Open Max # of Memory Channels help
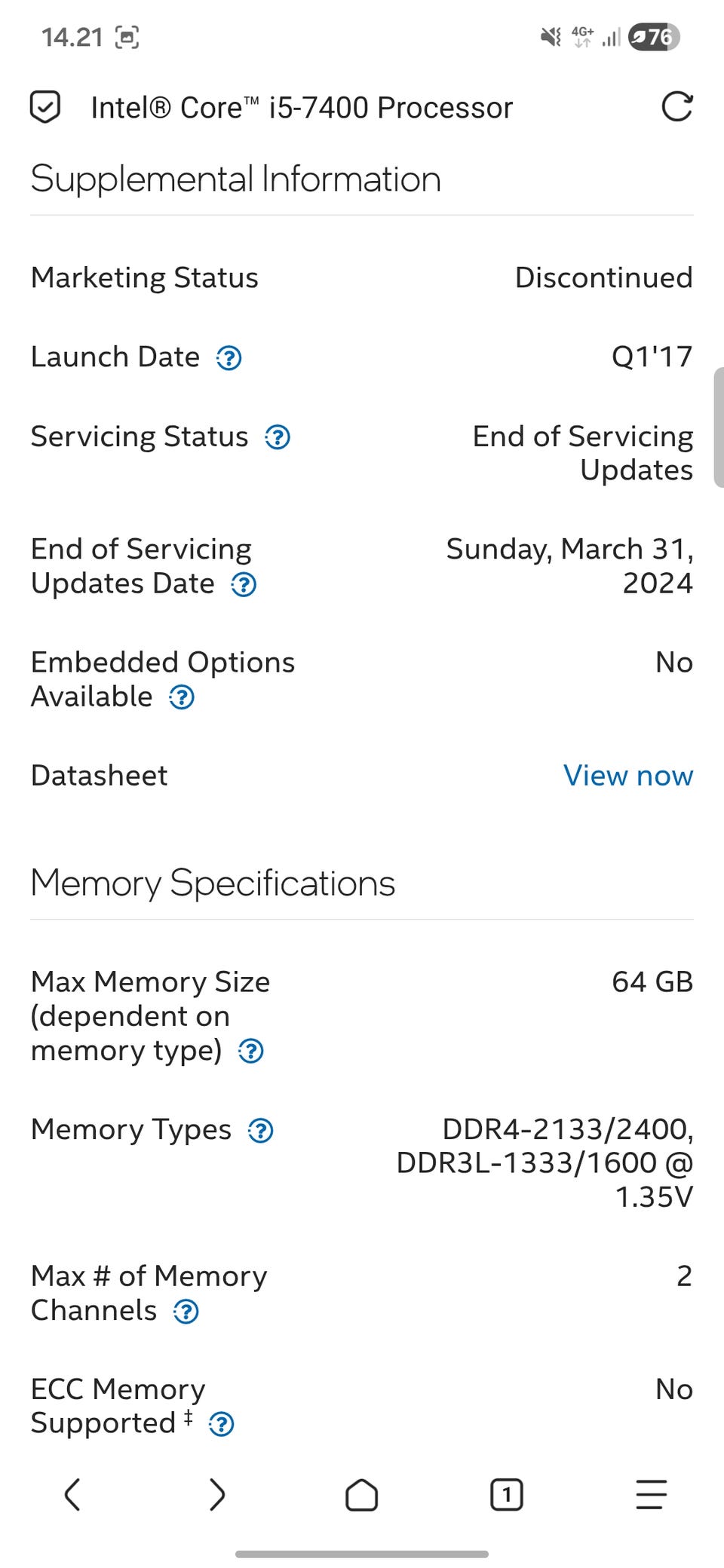 (x=186, y=1312)
